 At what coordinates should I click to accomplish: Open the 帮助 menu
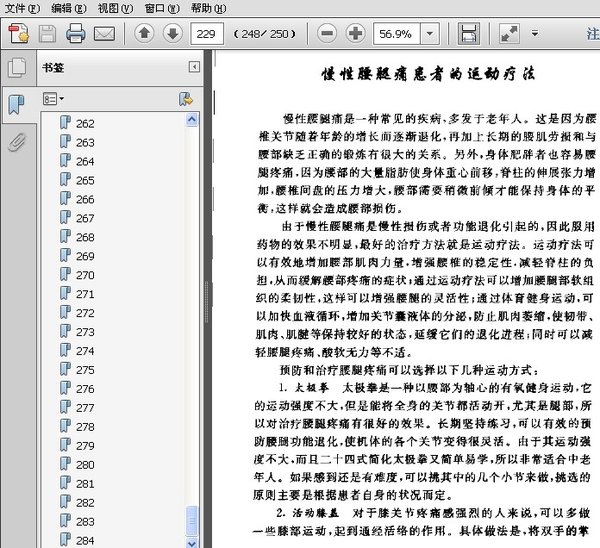[x=209, y=8]
